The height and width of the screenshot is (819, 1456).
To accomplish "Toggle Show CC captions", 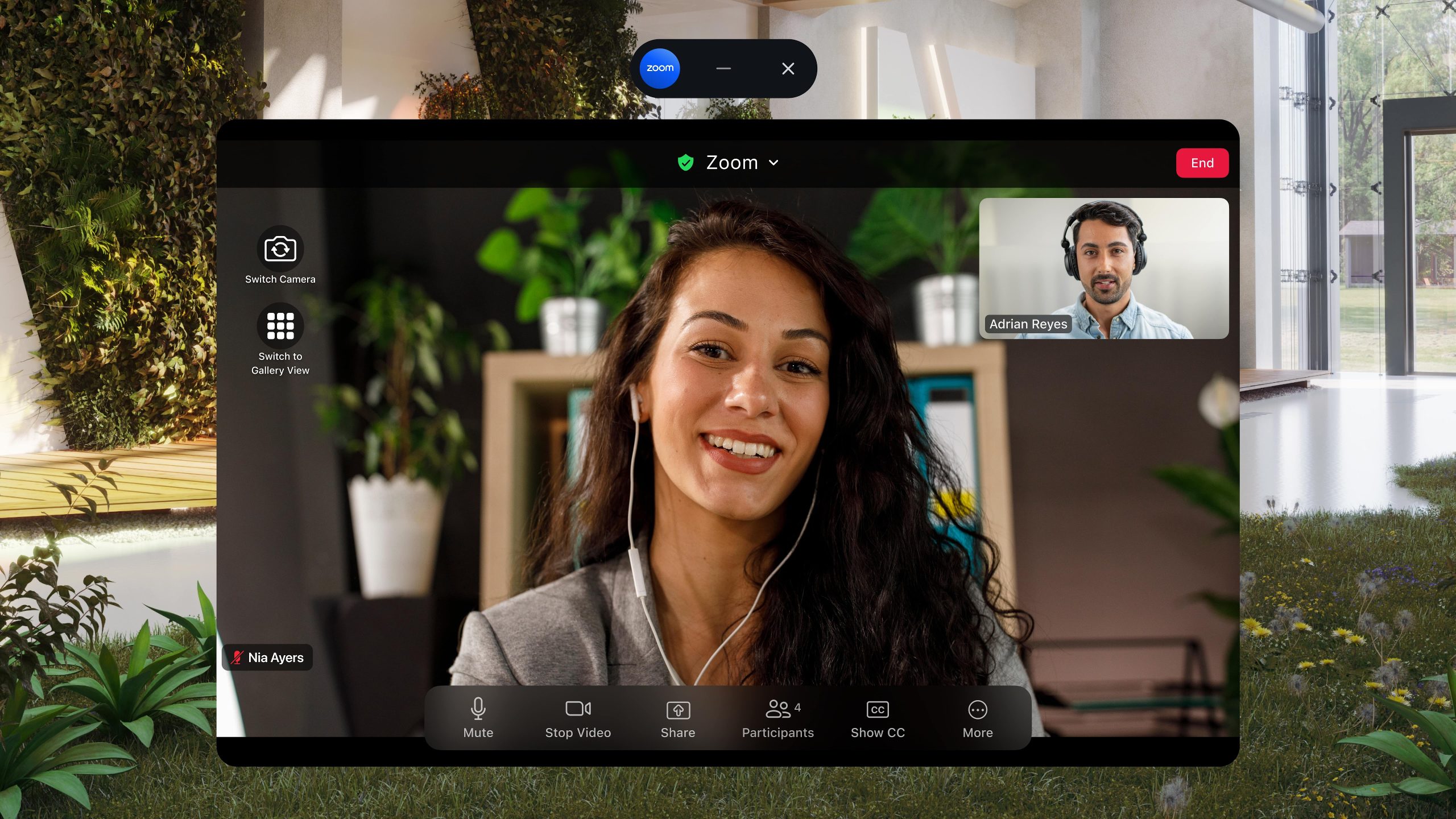I will [877, 718].
